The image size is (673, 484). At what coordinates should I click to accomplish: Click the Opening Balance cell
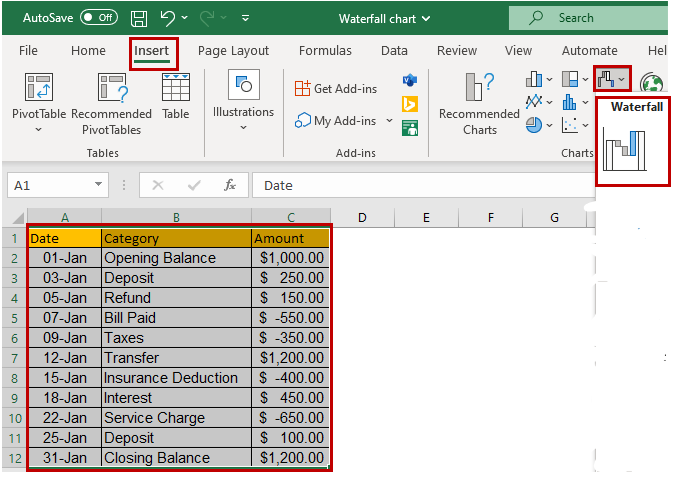coord(176,258)
